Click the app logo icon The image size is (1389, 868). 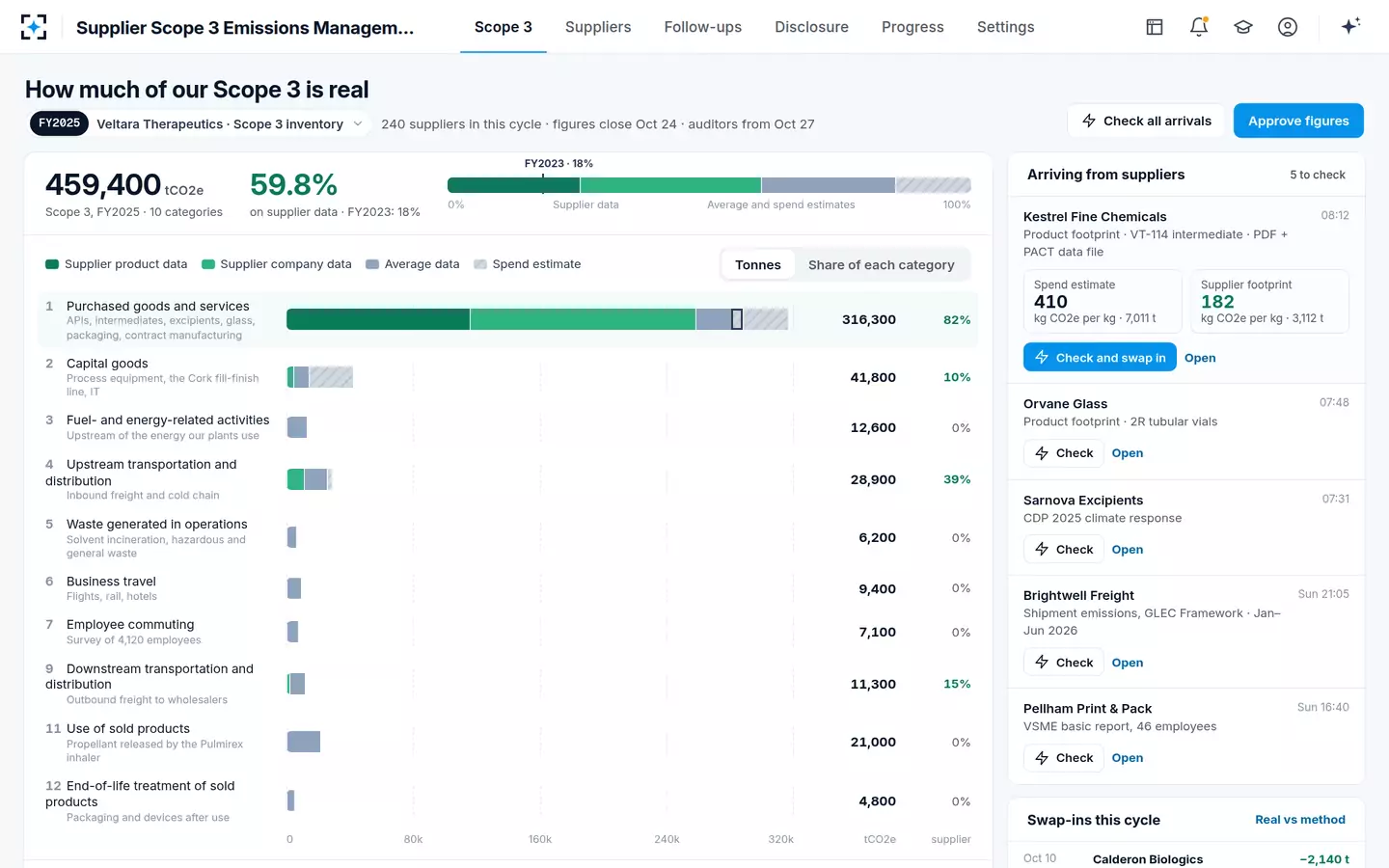(x=34, y=27)
